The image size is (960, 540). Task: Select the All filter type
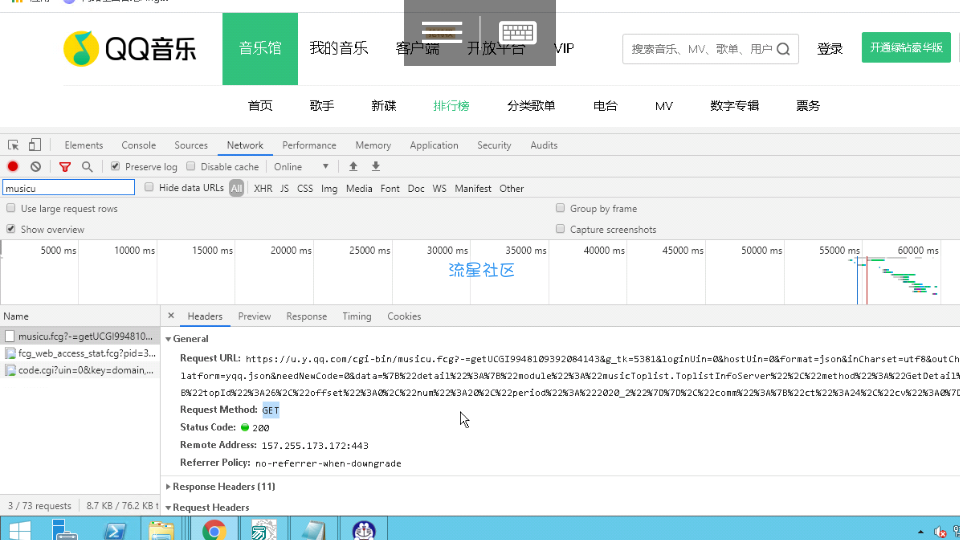pos(236,189)
